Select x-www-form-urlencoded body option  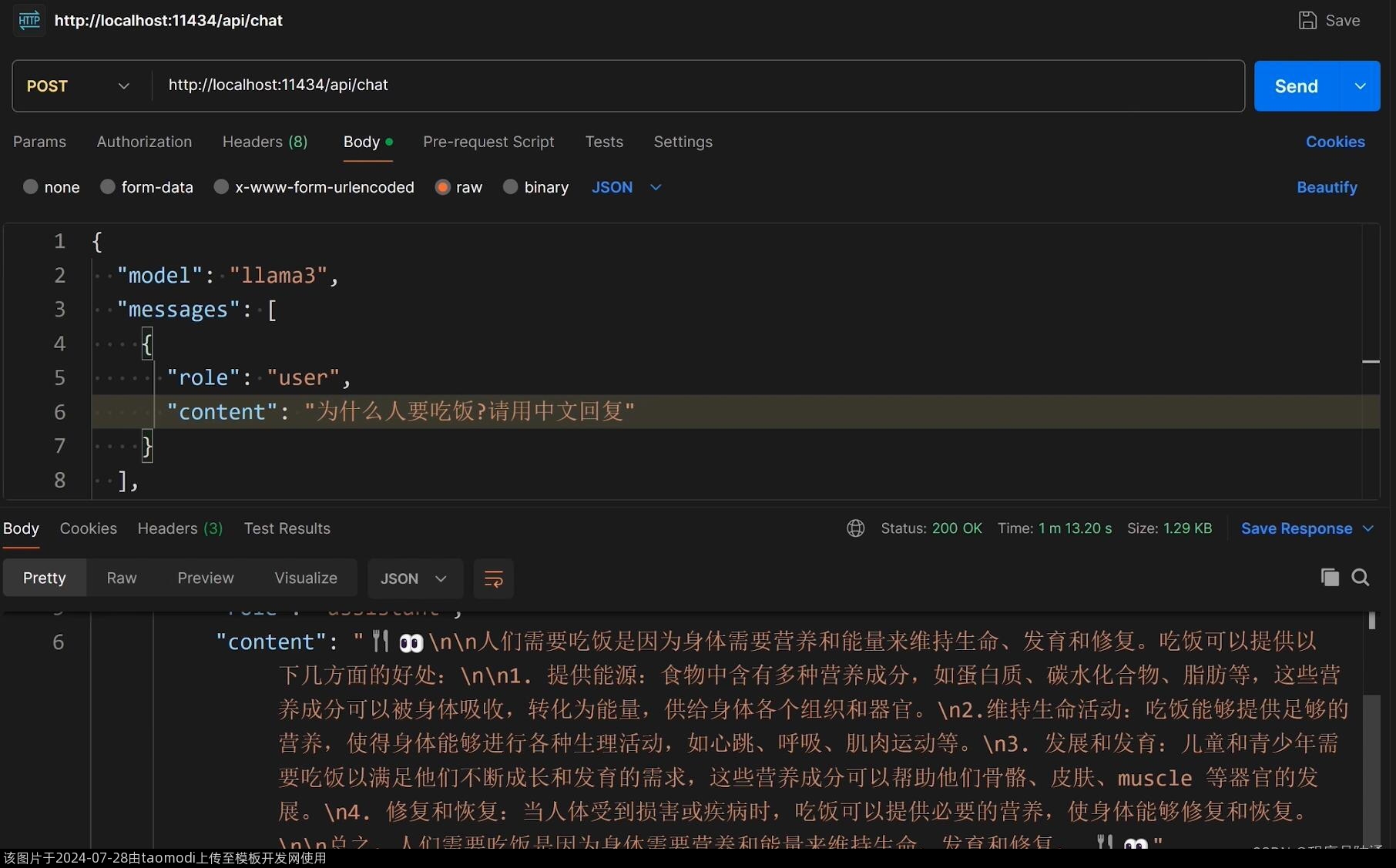coord(221,187)
